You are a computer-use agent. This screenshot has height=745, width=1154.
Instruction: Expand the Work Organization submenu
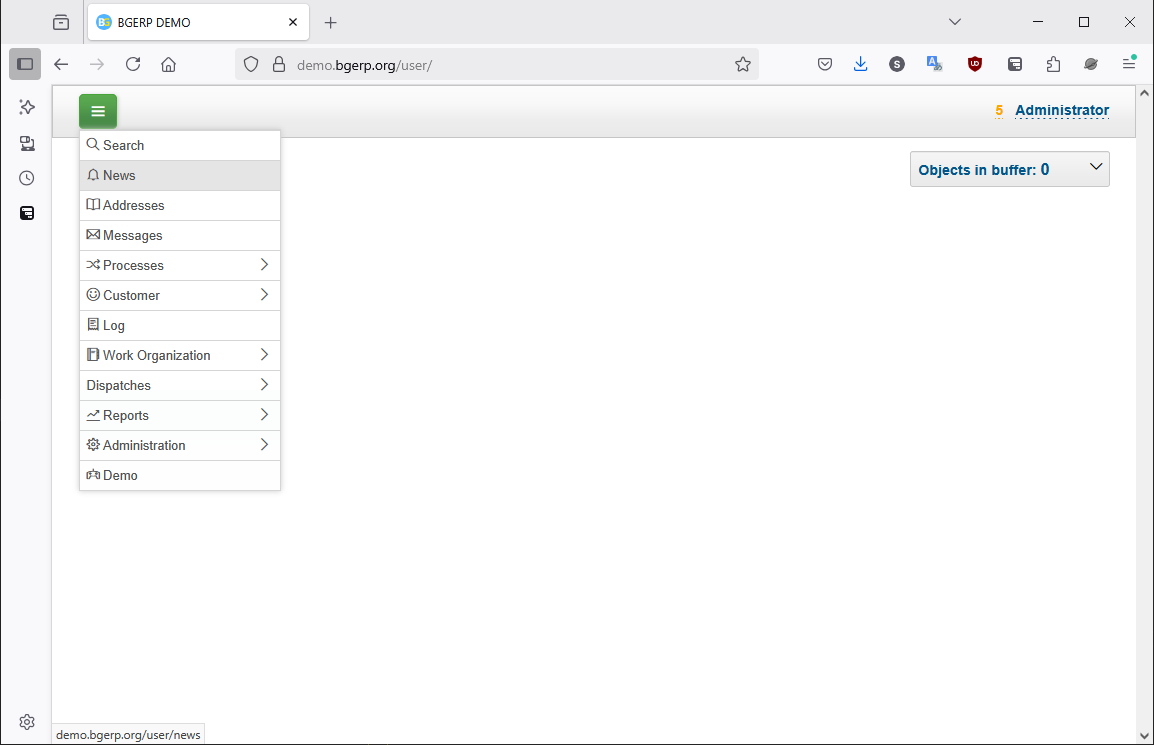coord(156,355)
